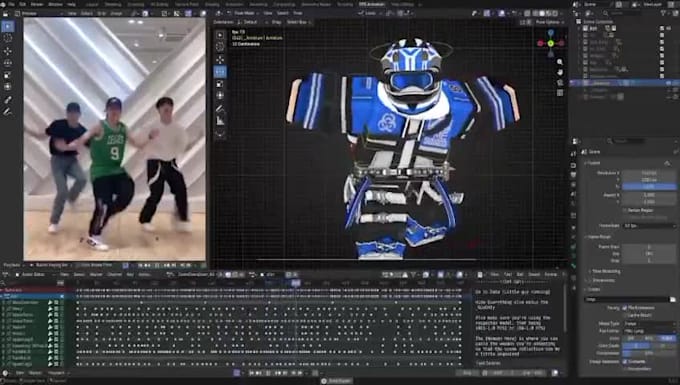Open the Pose Mode dropdown

point(244,13)
